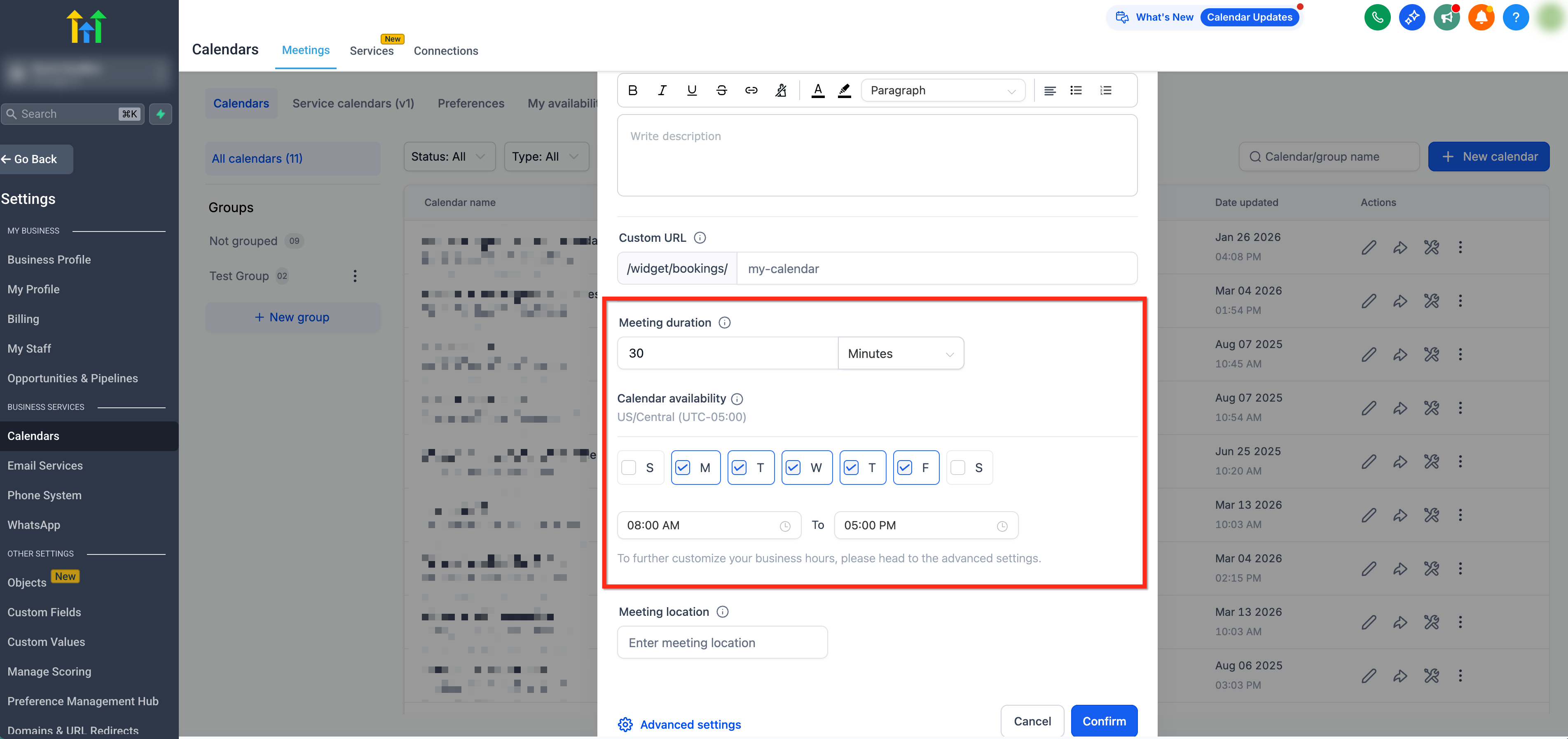Toggle bold formatting in description editor
Viewport: 1568px width, 739px height.
pos(632,90)
